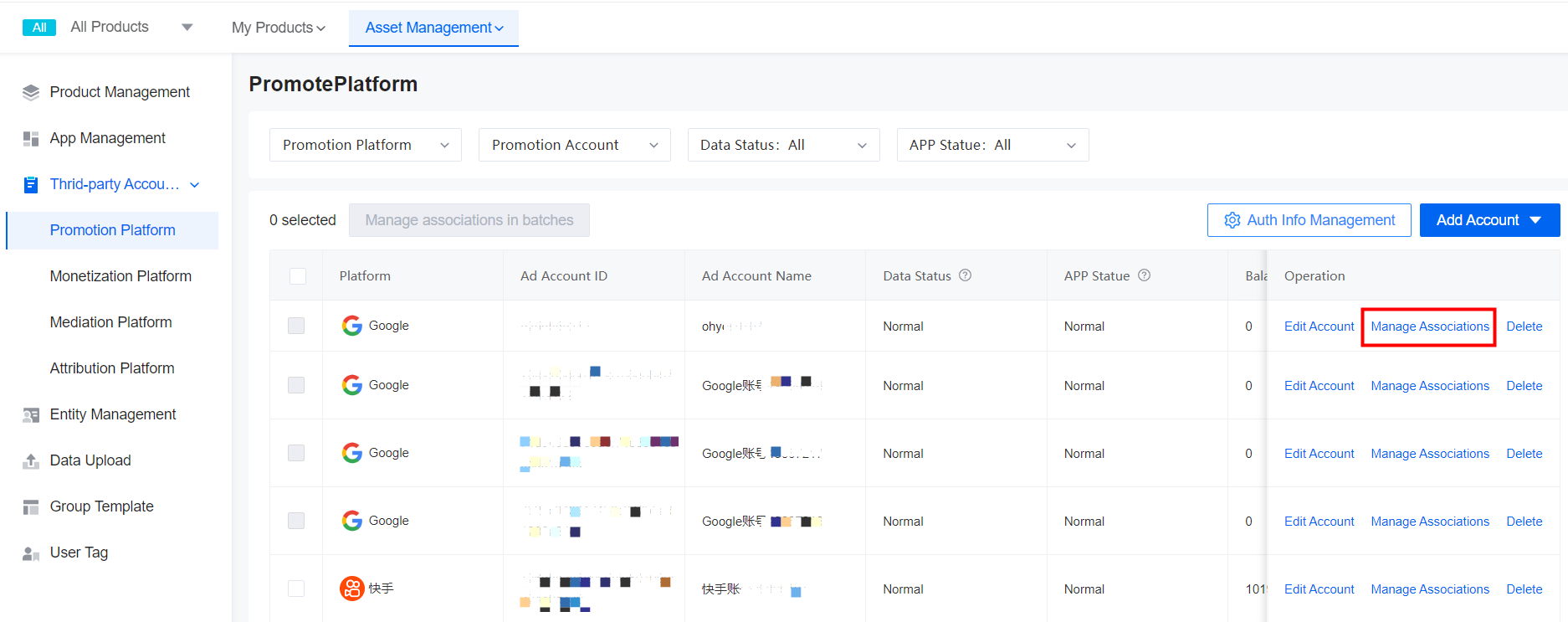
Task: Check the first Google account row checkbox
Action: [296, 326]
